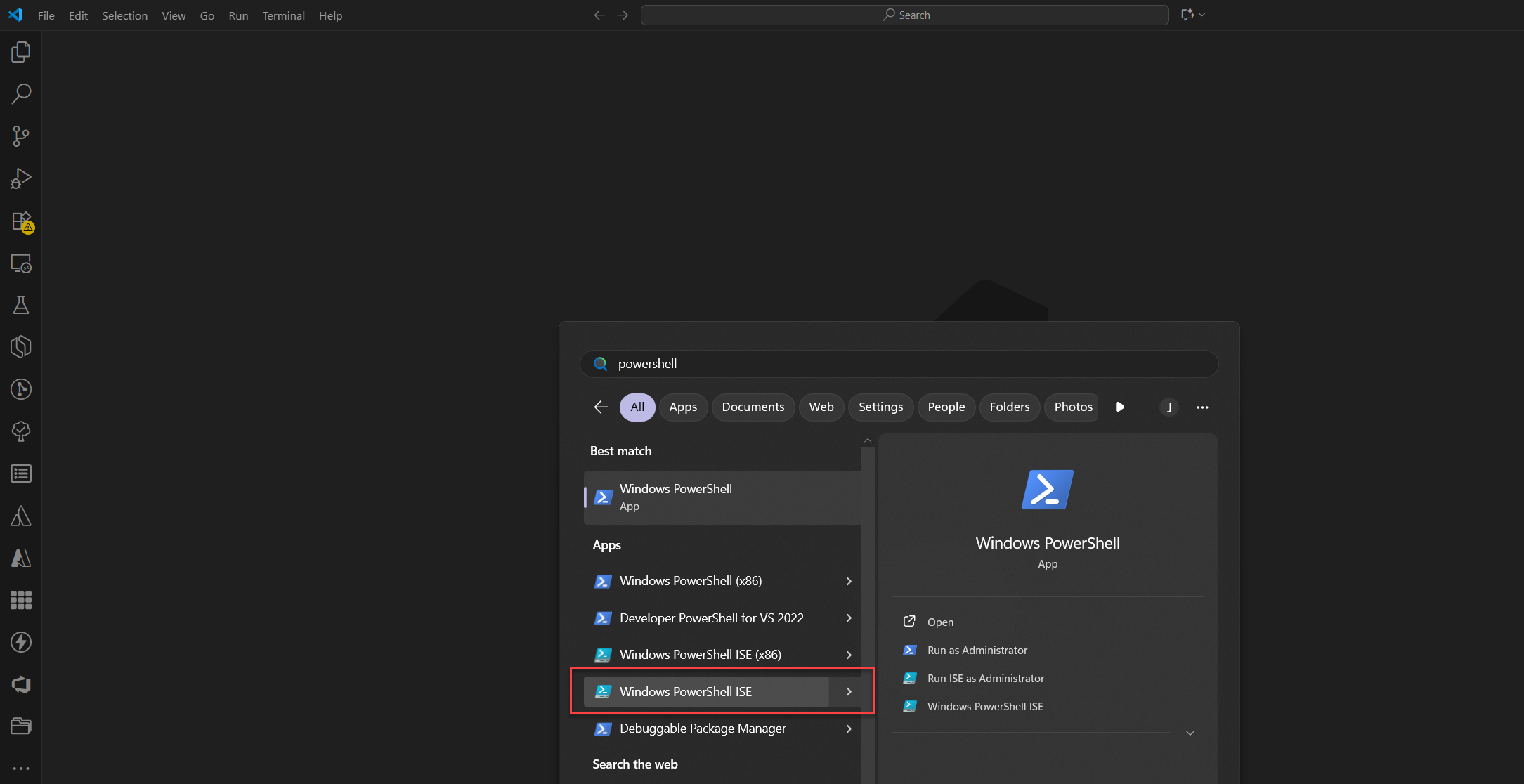Open the Explorer view in activity bar

21,52
